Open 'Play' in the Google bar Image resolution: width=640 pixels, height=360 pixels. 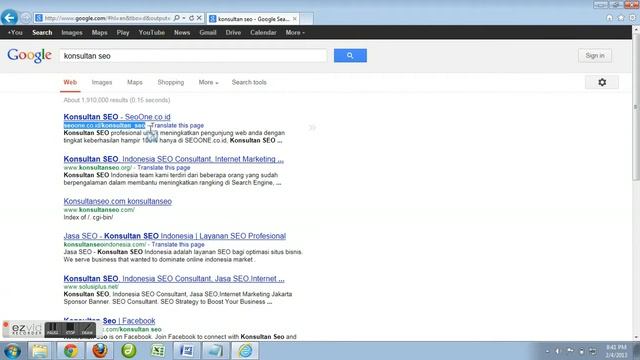coord(123,32)
